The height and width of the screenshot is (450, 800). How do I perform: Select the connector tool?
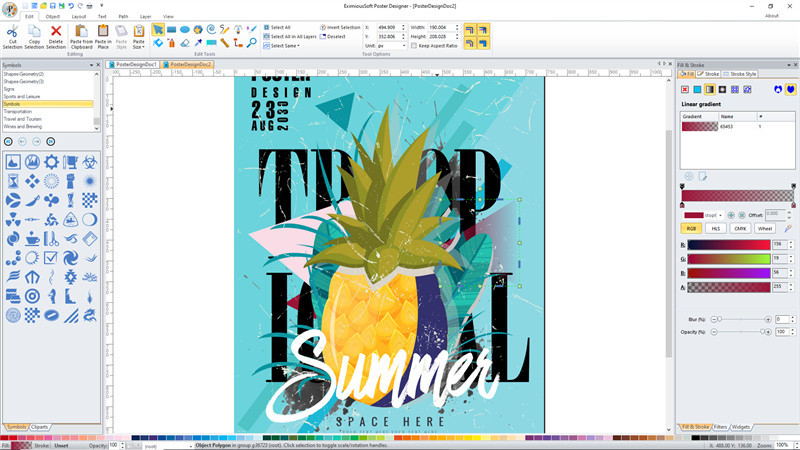point(238,43)
